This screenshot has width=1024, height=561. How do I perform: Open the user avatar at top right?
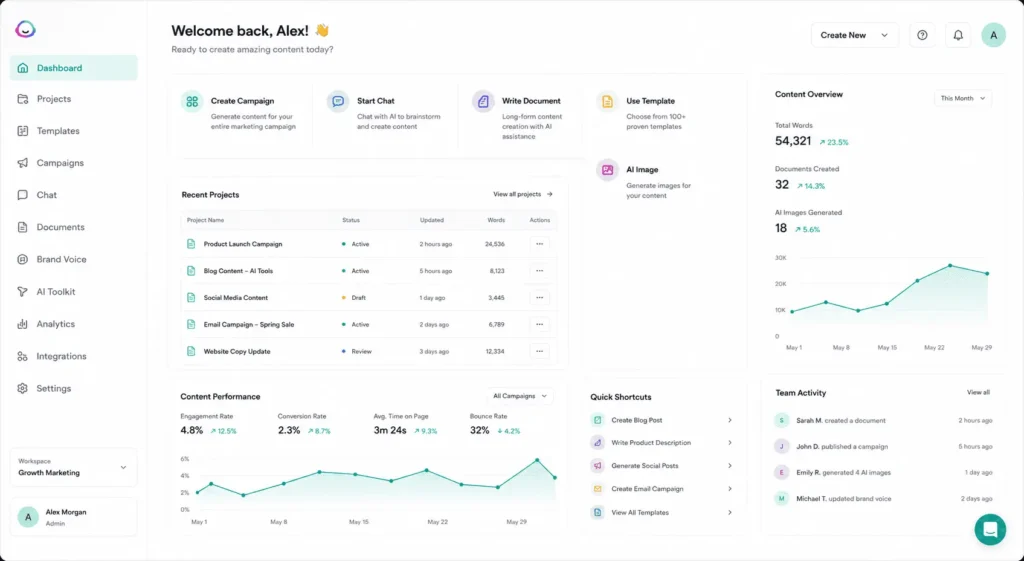pyautogui.click(x=993, y=35)
